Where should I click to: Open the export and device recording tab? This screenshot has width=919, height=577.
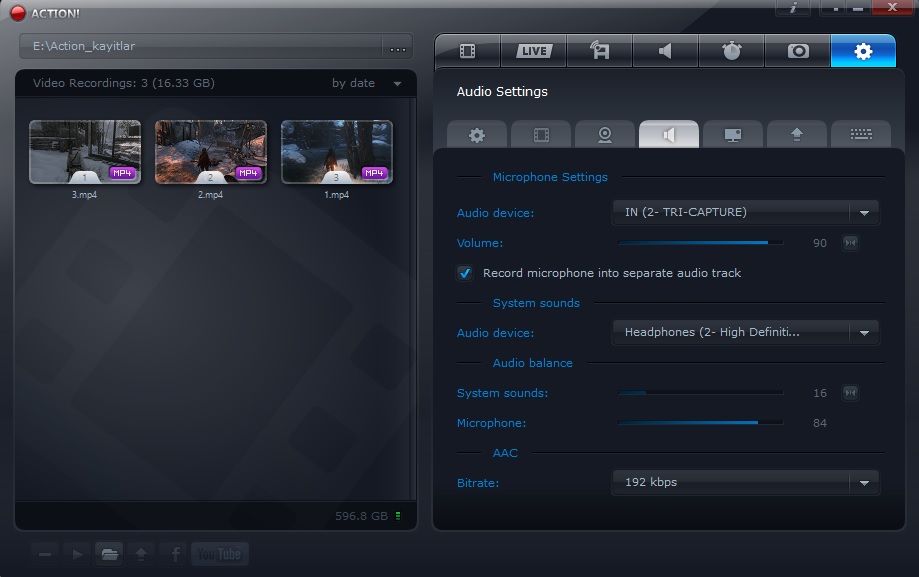pyautogui.click(x=600, y=51)
